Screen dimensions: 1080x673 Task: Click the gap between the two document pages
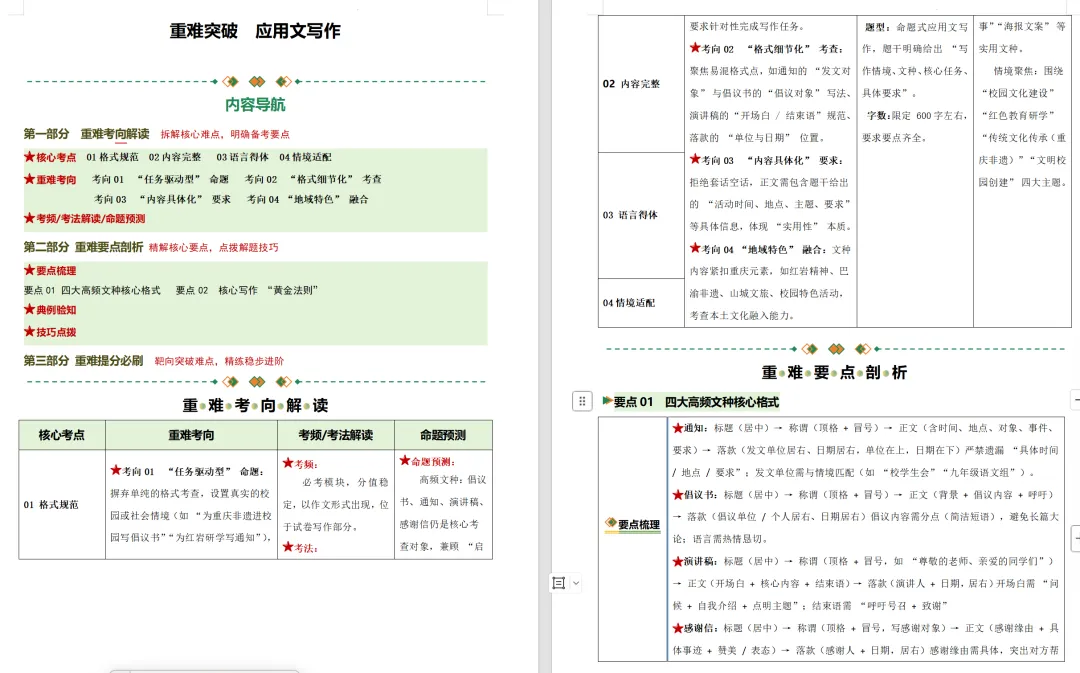[x=545, y=300]
